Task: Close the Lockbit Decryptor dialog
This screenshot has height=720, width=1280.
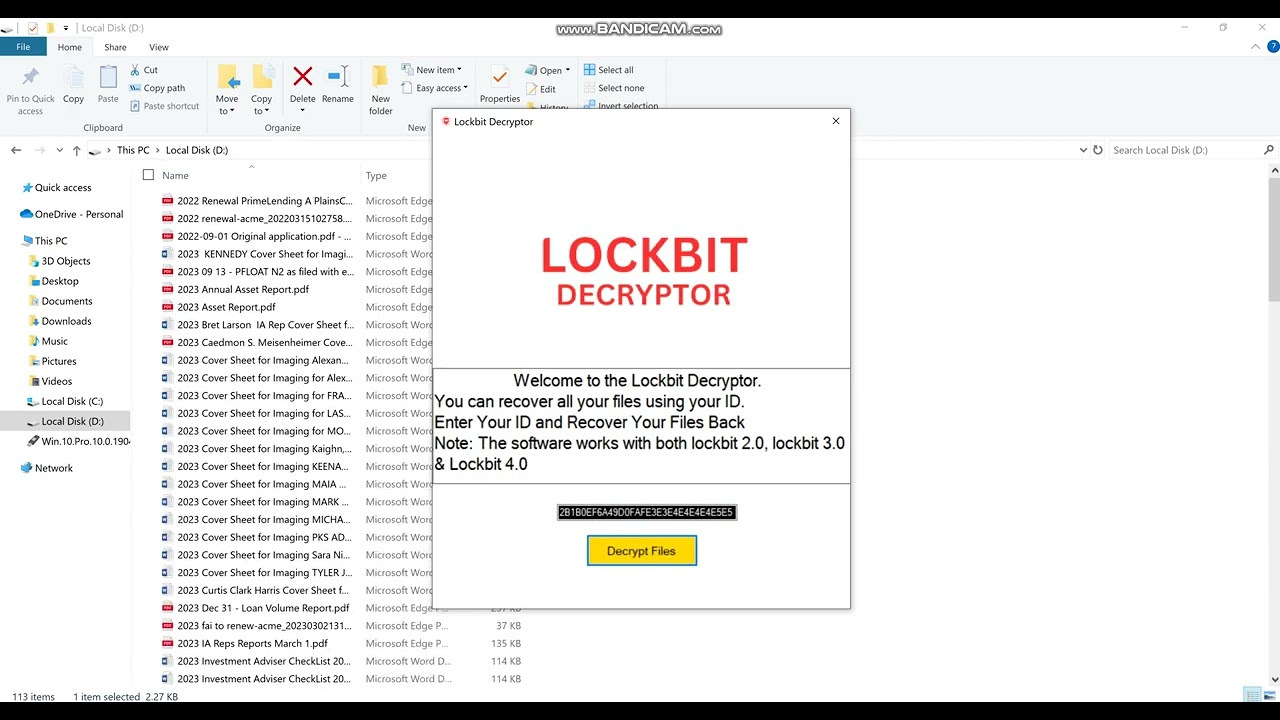Action: click(836, 121)
